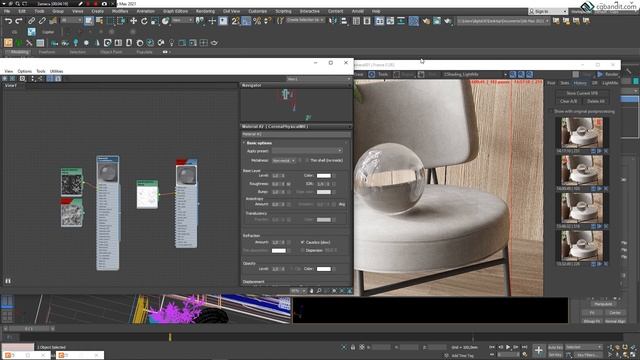640x360 pixels.
Task: Click the Delete All button
Action: click(596, 101)
